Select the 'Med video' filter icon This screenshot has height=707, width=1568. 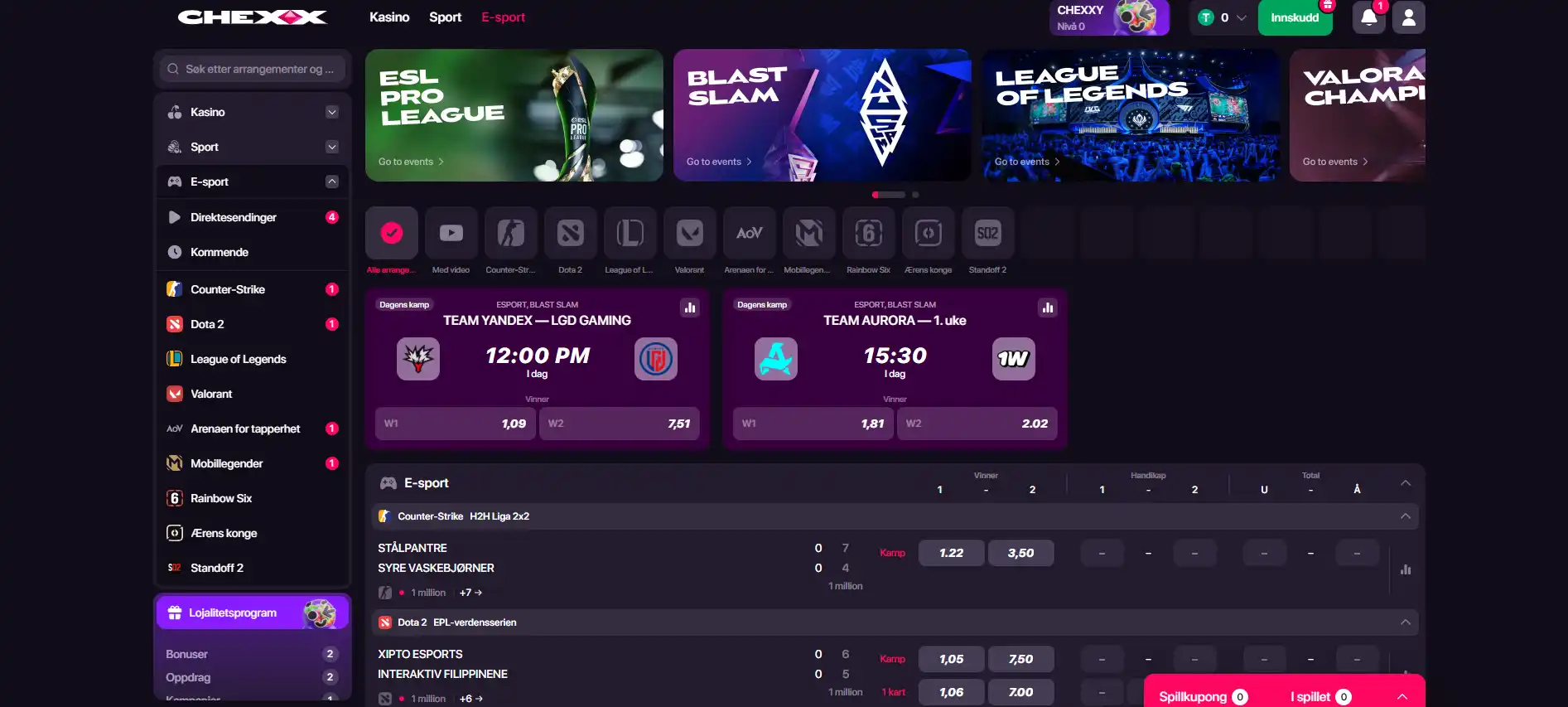point(451,233)
